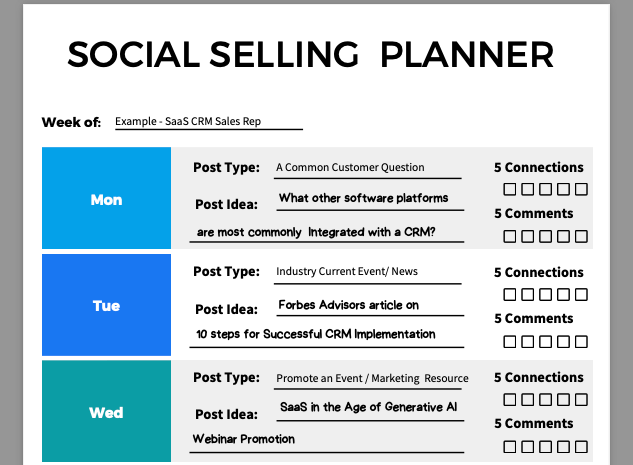This screenshot has width=633, height=465.
Task: Click Monday Post Idea first line
Action: pos(370,199)
